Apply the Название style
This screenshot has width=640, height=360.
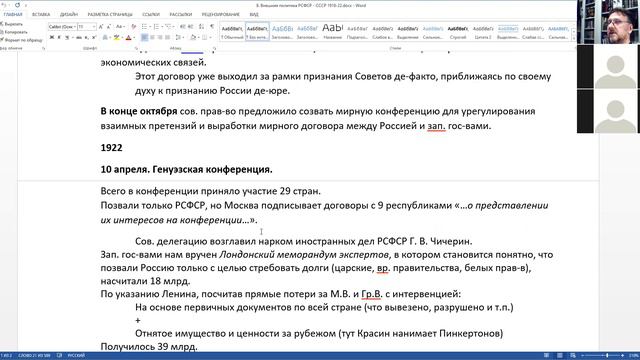coord(332,31)
